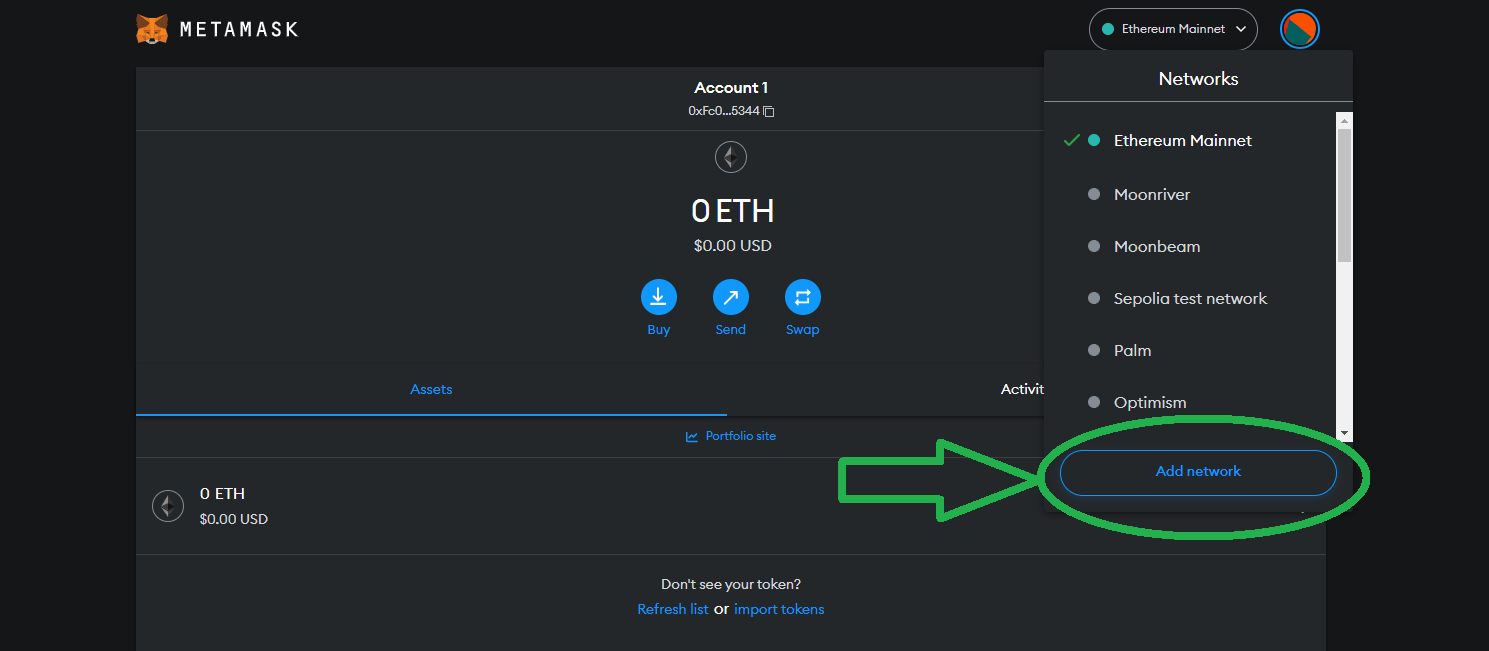Click the Send arrow icon

click(x=730, y=296)
